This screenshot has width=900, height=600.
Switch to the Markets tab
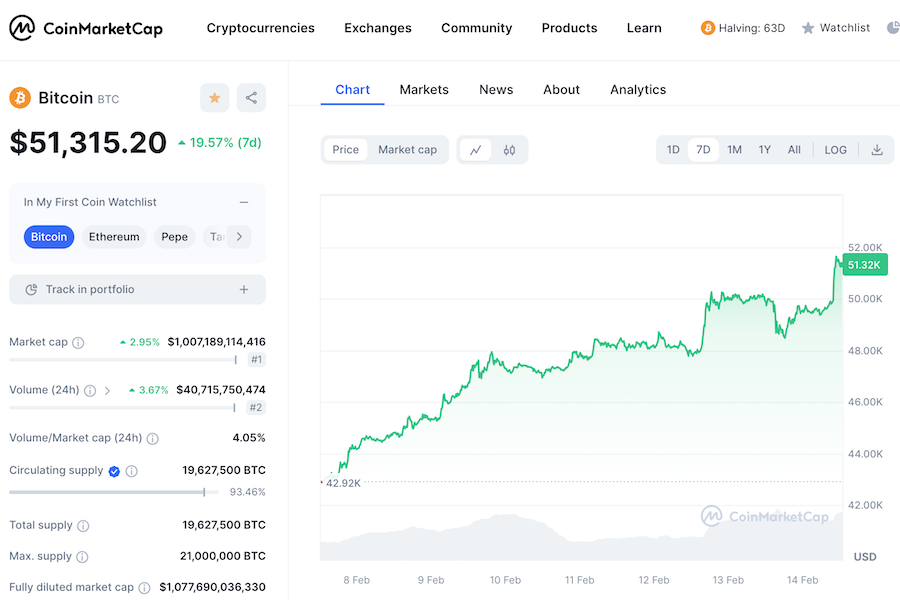[x=424, y=90]
